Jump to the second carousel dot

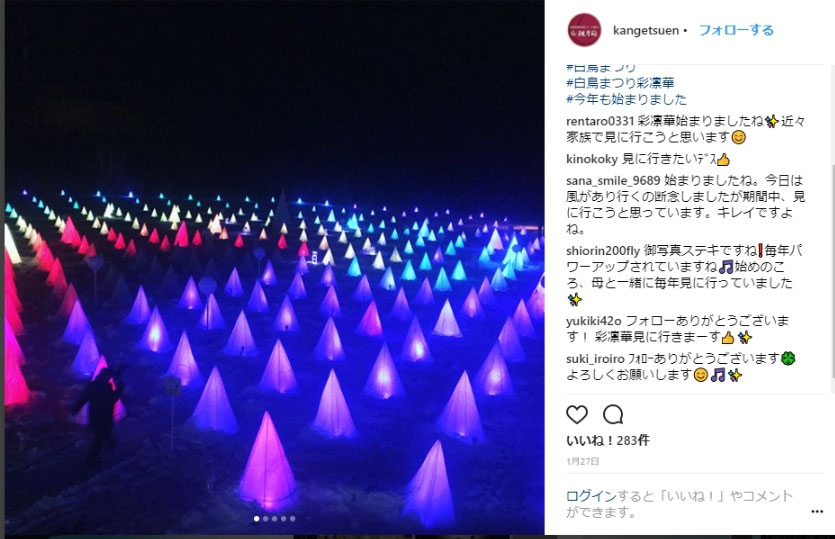click(266, 518)
